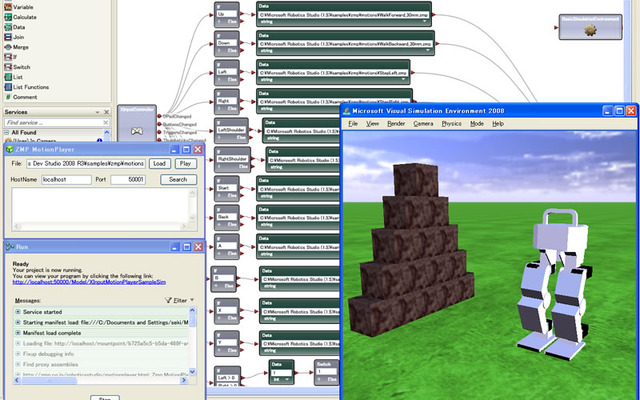The image size is (640, 400).
Task: Click the Filter funnel icon in Run window
Action: coord(168,300)
